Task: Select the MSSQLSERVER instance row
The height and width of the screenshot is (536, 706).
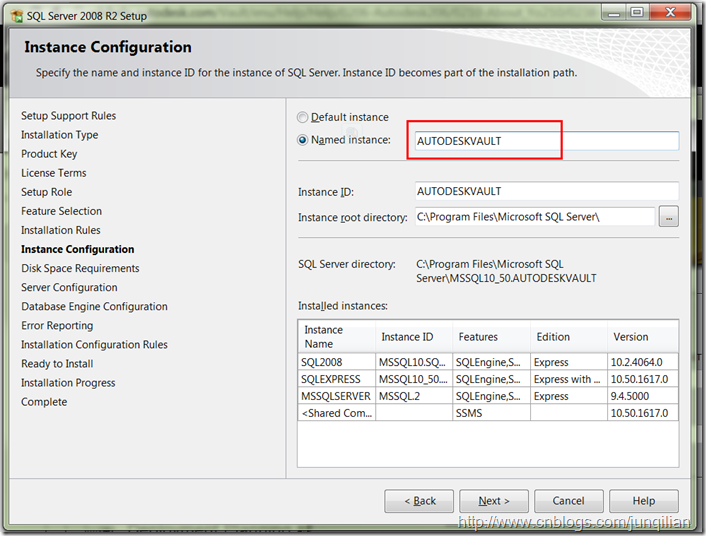Action: point(488,396)
